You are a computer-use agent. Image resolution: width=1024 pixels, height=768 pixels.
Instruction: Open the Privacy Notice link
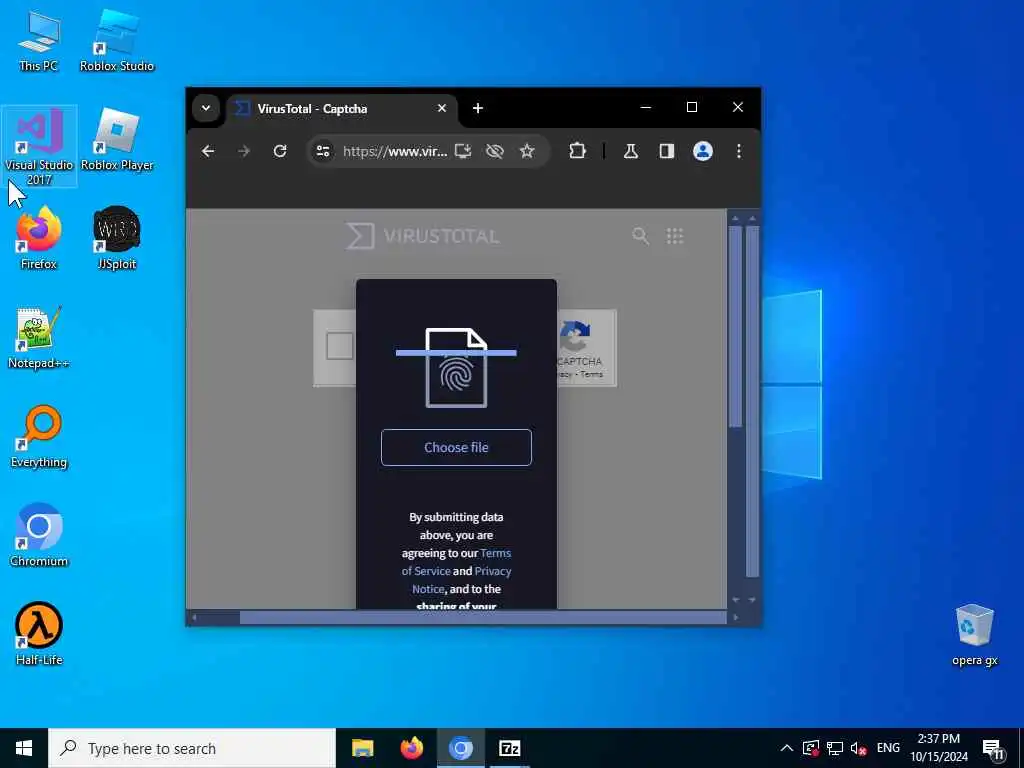coord(462,580)
